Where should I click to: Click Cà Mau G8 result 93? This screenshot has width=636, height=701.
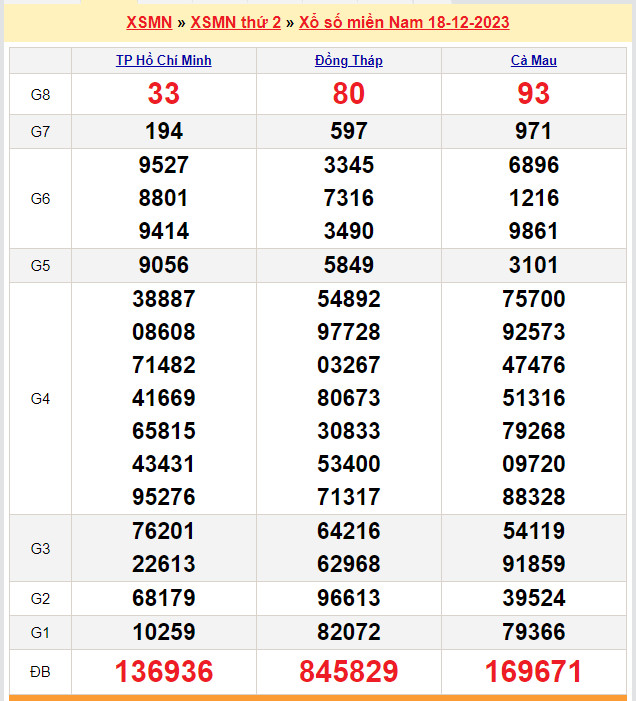[533, 94]
